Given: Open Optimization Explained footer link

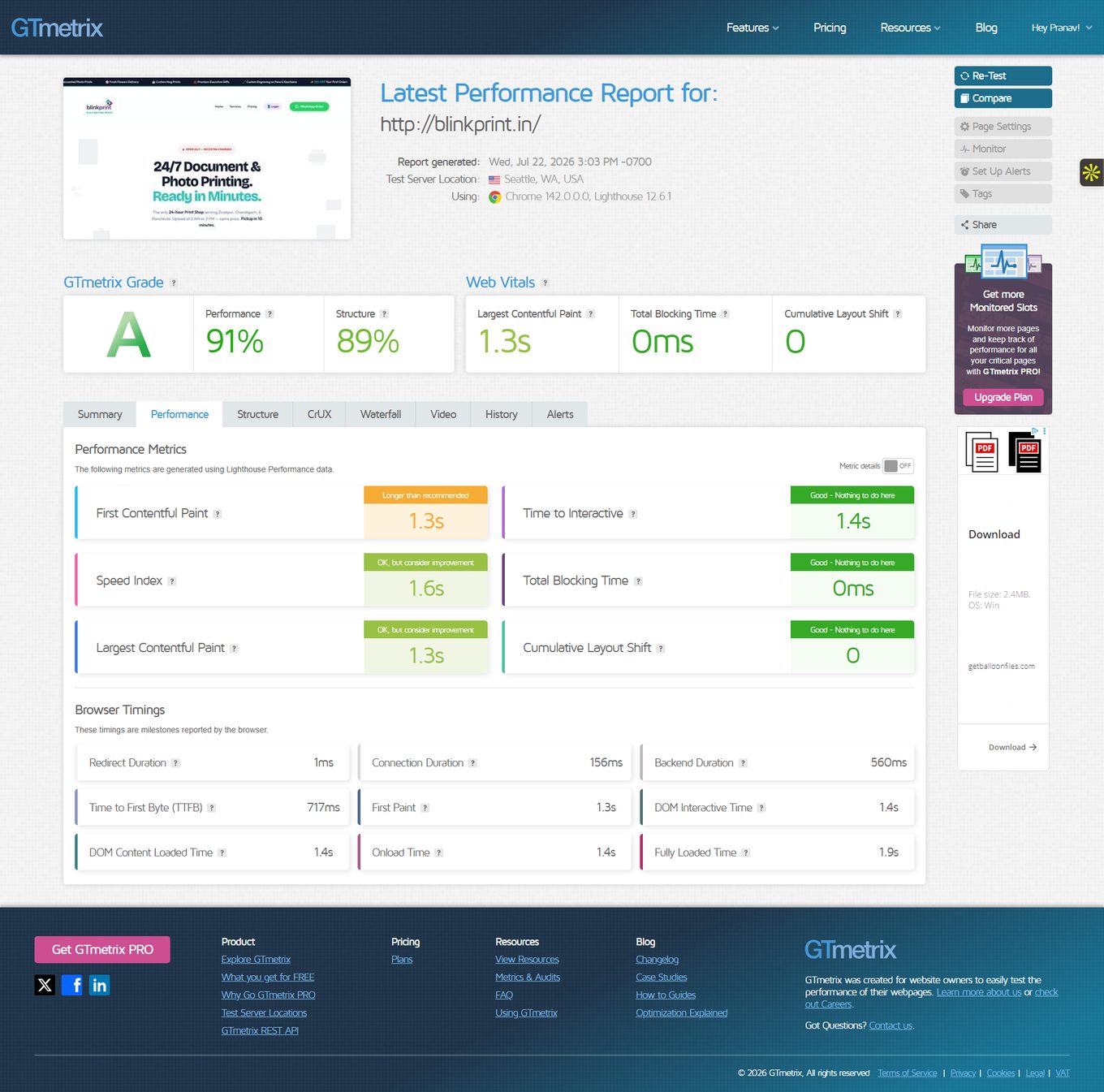Looking at the screenshot, I should (681, 1013).
